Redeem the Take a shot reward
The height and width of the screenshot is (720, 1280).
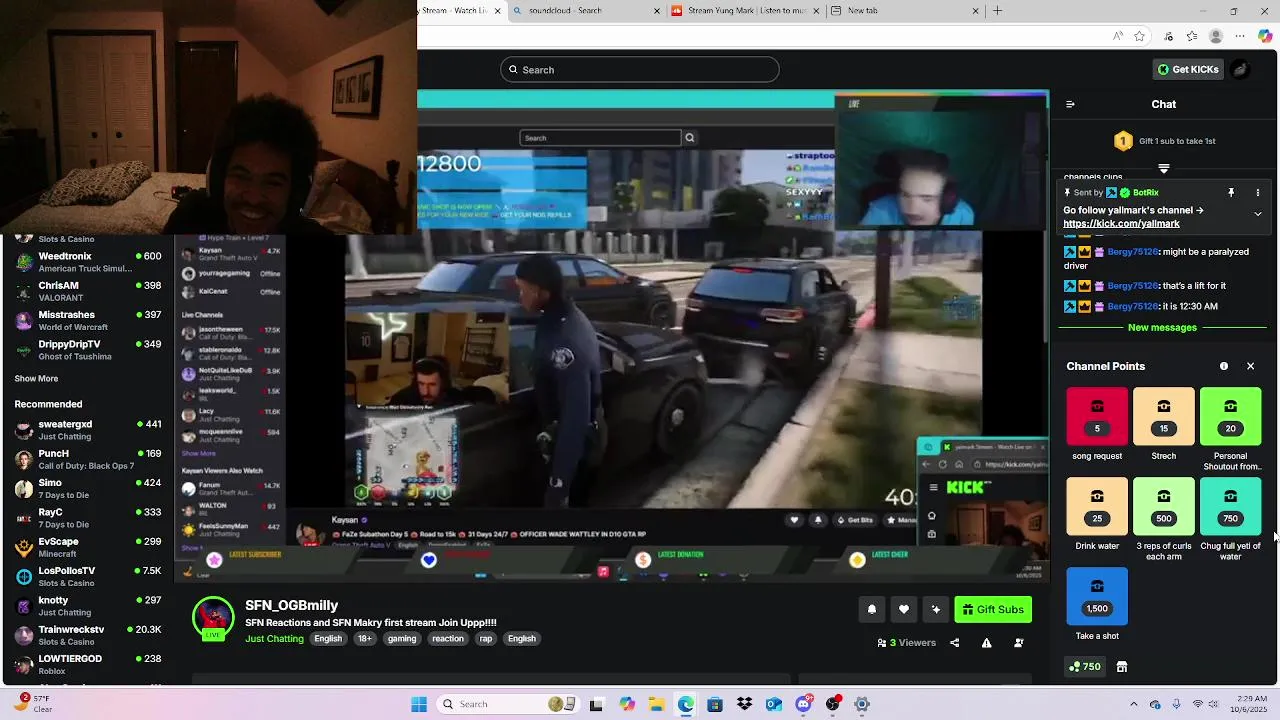coord(1097,596)
